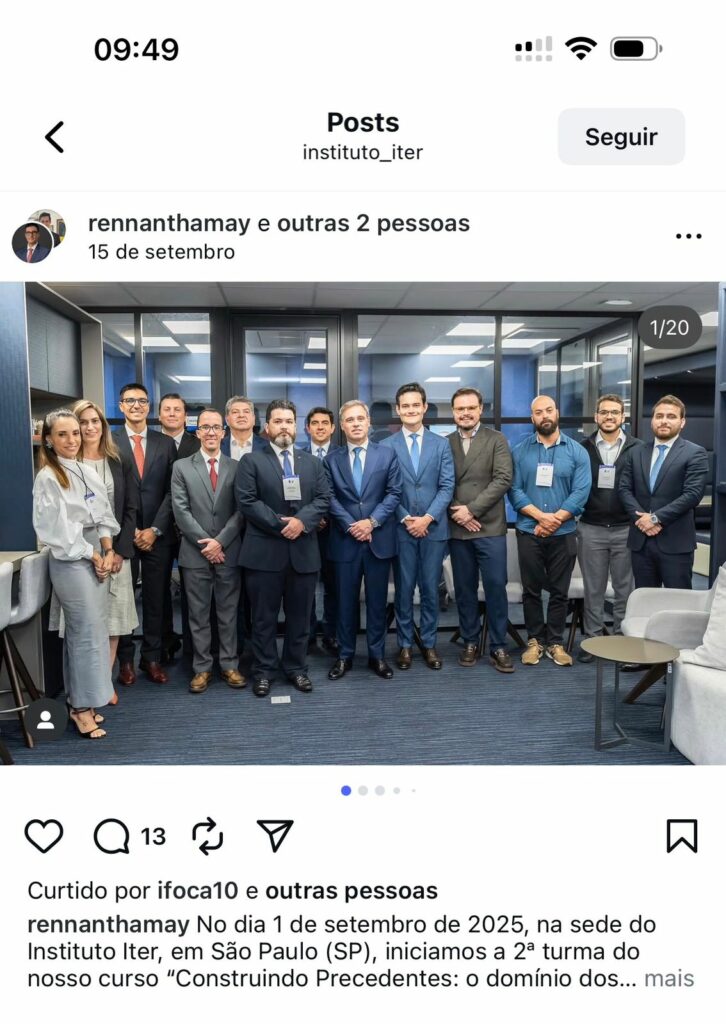Open the three-dots post options menu

[688, 236]
